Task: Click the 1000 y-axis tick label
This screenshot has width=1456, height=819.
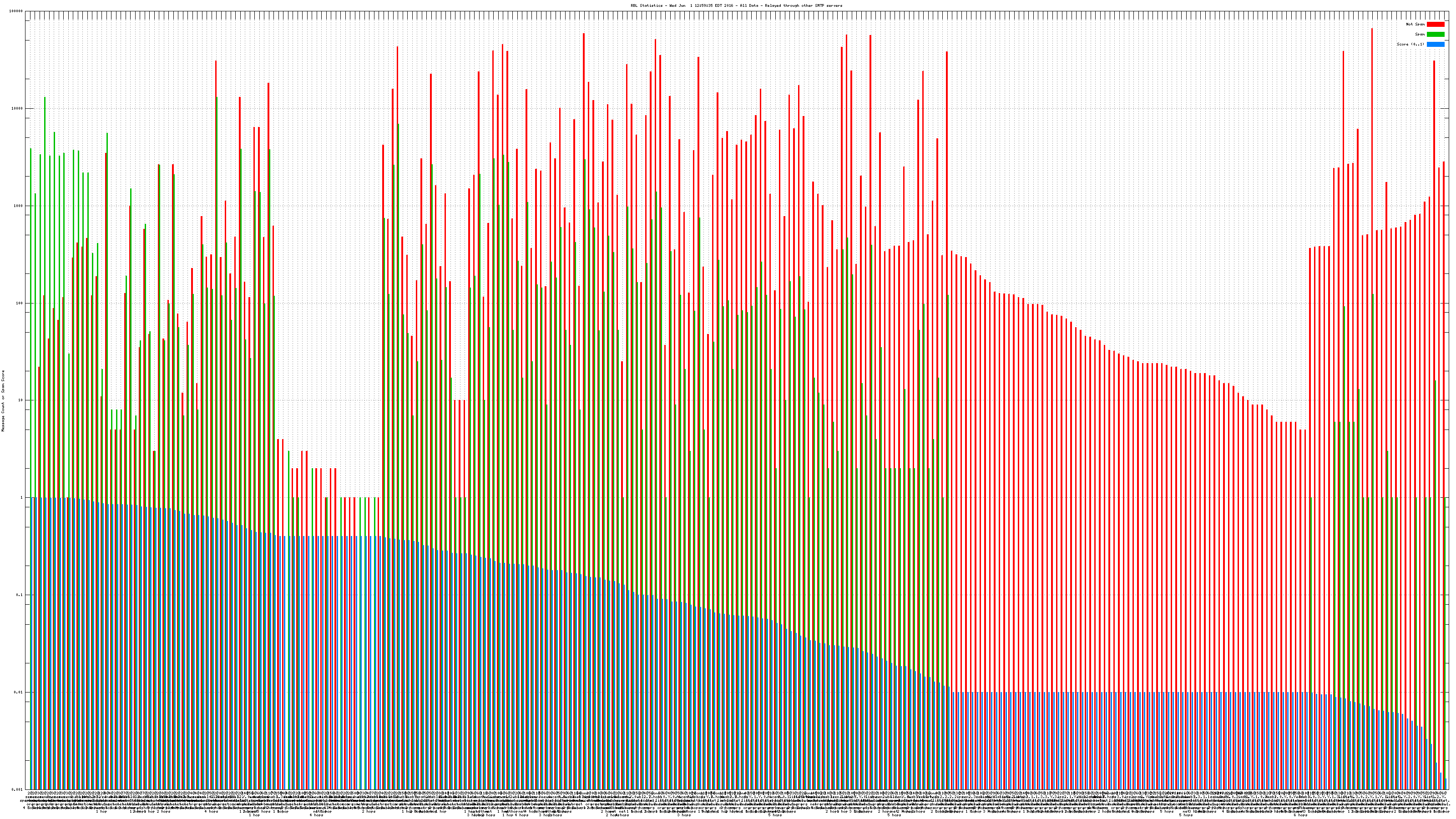Action: pos(19,206)
